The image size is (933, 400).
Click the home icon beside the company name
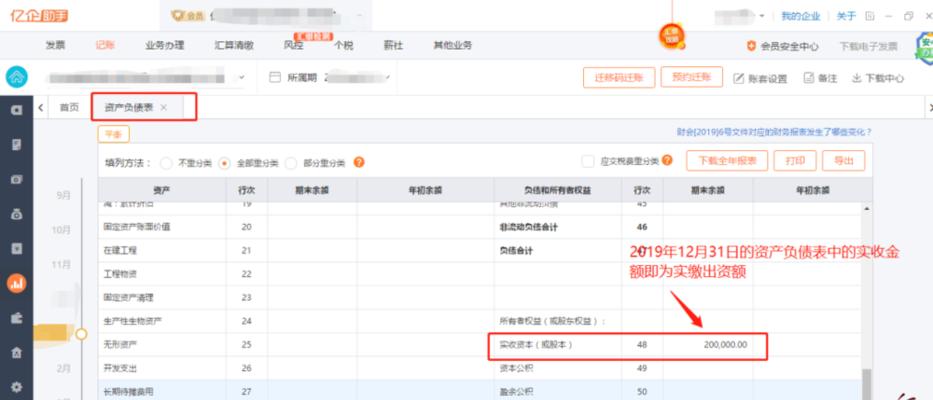point(17,77)
